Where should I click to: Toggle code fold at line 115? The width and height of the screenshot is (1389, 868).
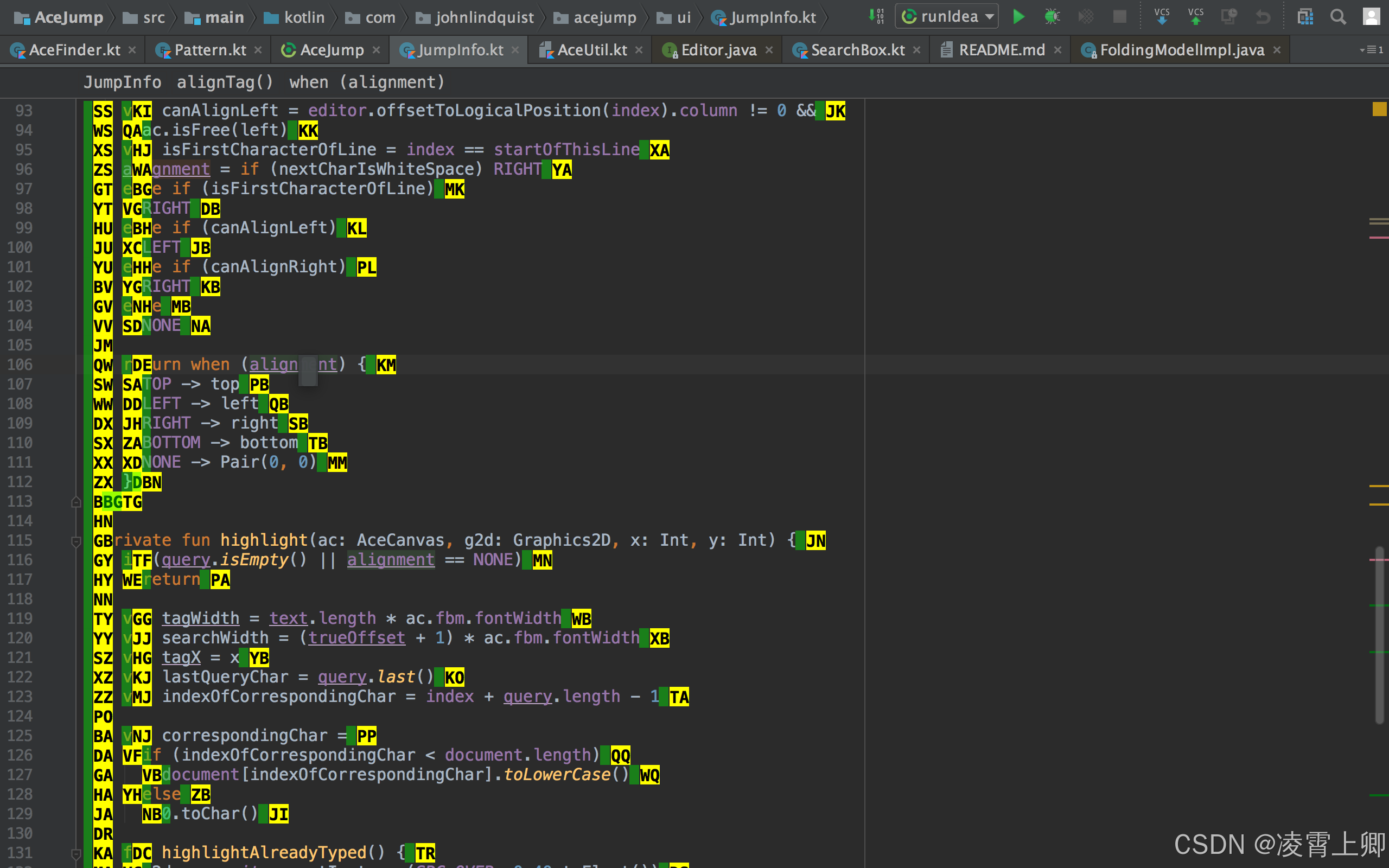[76, 541]
